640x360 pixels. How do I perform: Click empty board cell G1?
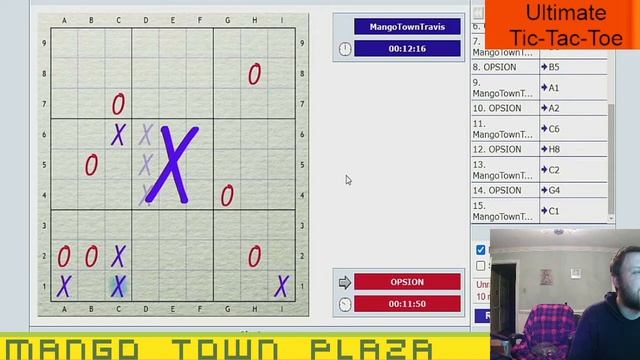point(227,286)
